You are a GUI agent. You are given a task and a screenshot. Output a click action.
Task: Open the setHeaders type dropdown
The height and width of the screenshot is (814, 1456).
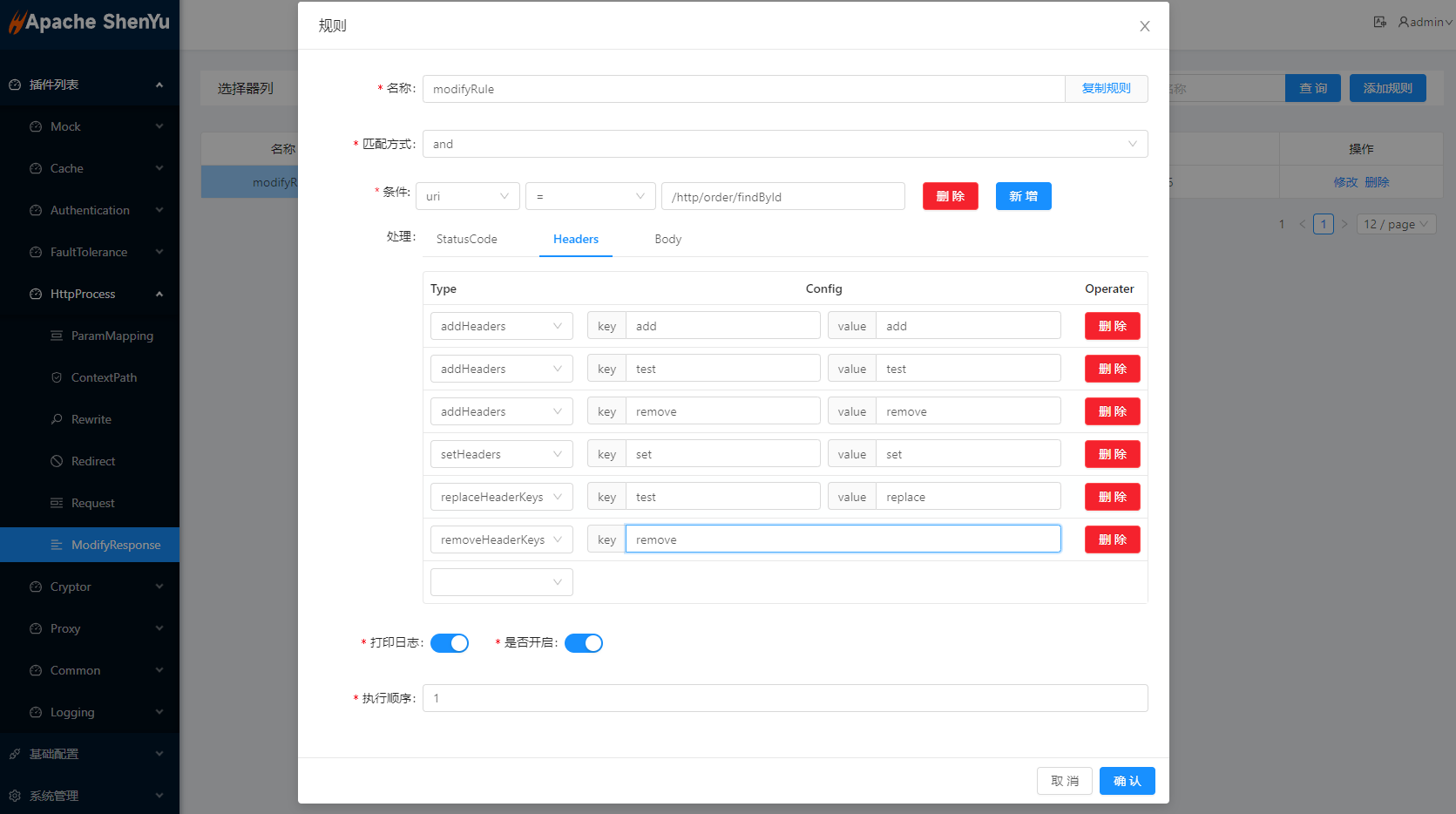point(501,454)
